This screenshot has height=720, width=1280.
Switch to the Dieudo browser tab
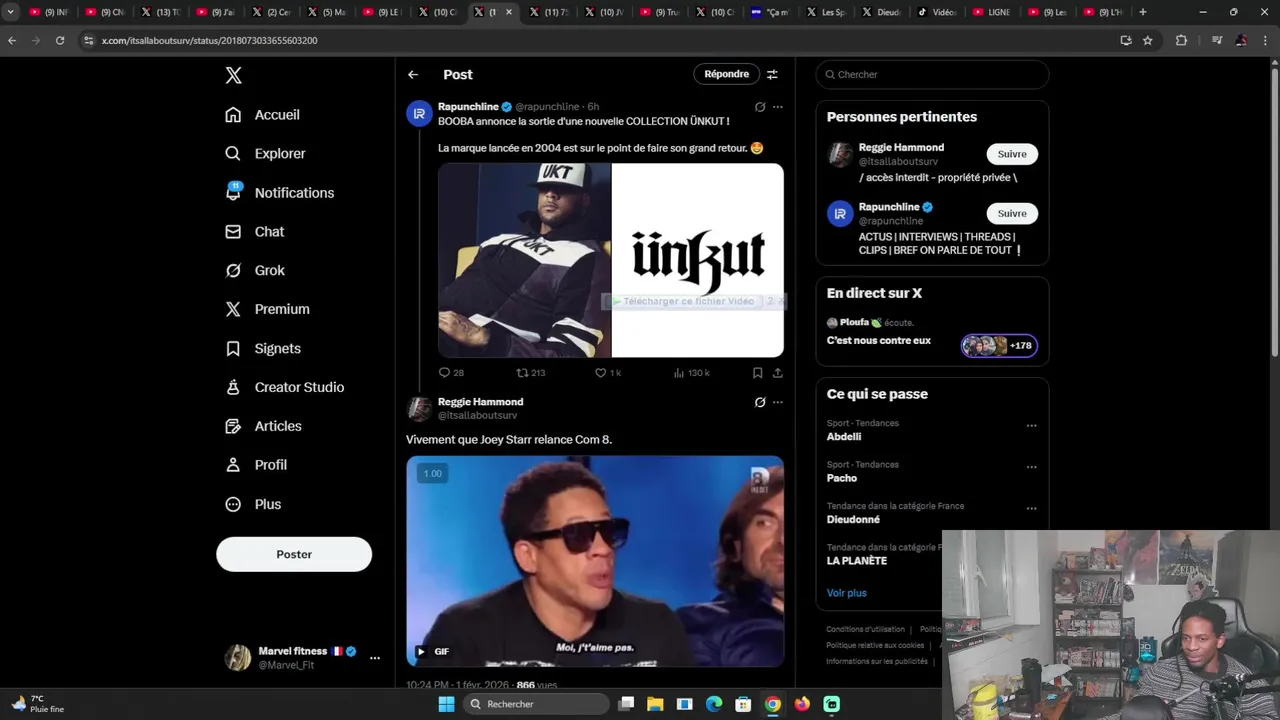click(x=880, y=12)
